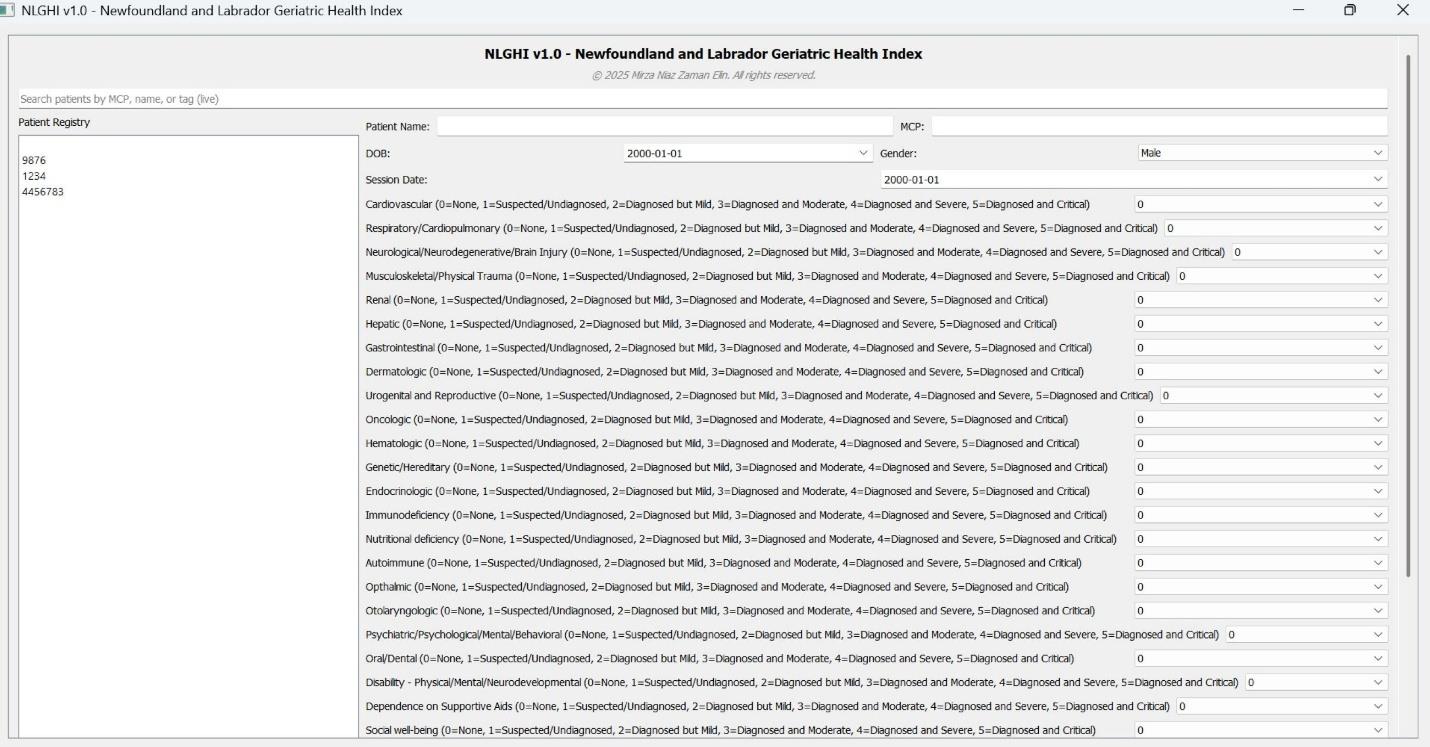This screenshot has width=1430, height=747.
Task: Open the Urogenital and Reproductive score dropdown
Action: [1274, 396]
